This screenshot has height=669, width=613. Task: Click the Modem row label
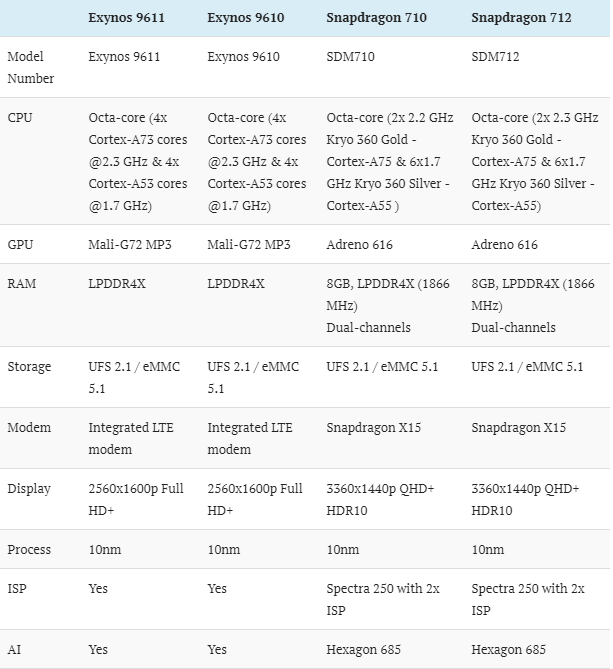point(29,427)
